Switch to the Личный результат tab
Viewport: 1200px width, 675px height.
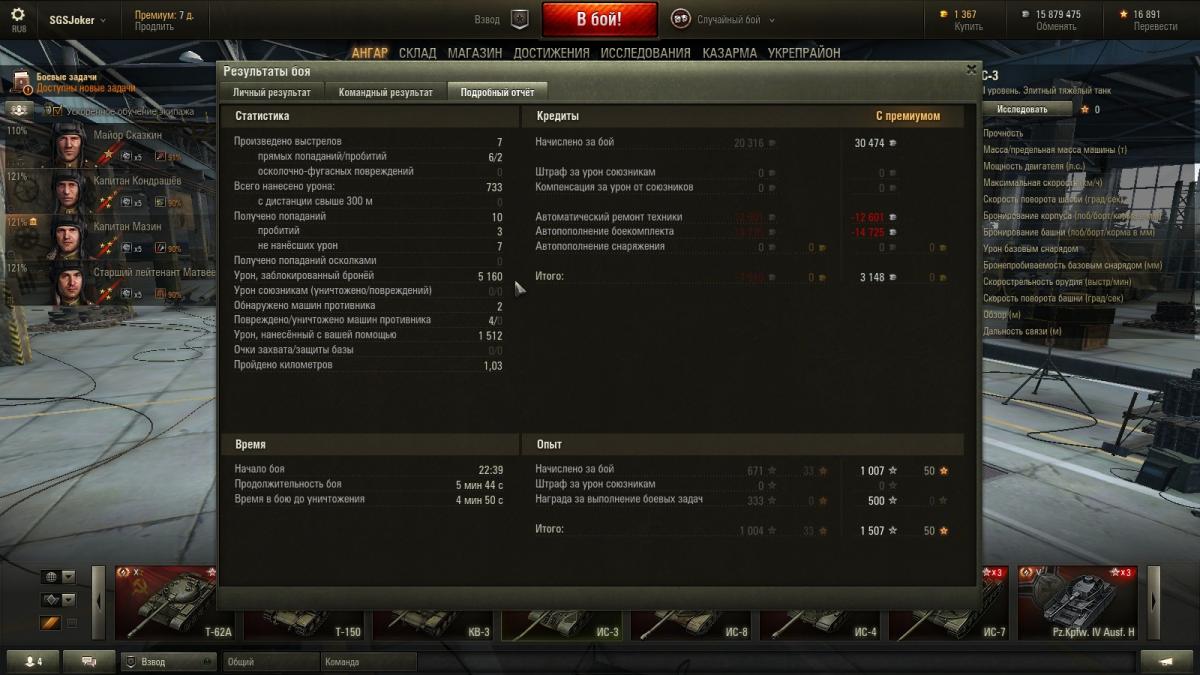(x=272, y=92)
